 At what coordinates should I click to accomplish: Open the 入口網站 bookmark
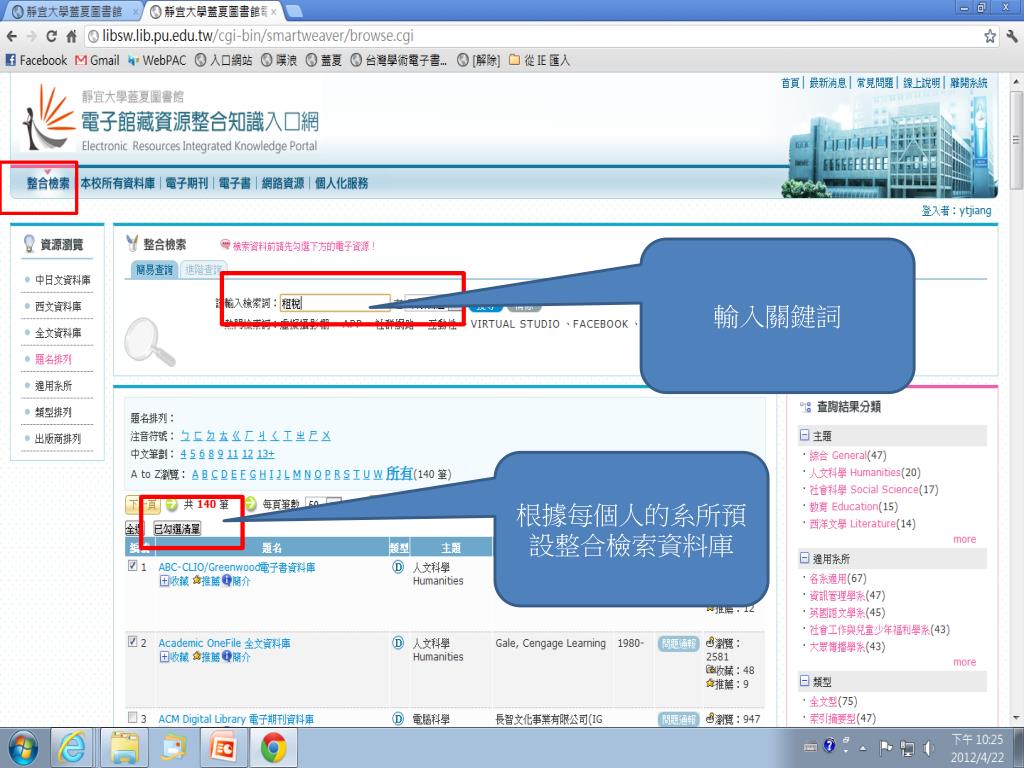pos(224,60)
